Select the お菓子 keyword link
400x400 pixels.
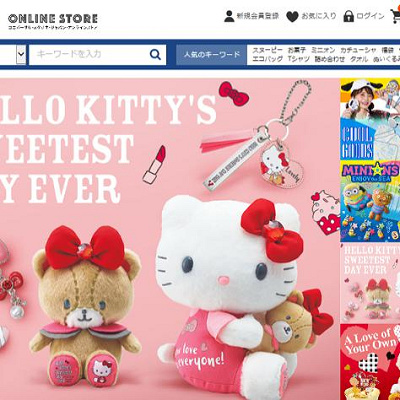(297, 50)
